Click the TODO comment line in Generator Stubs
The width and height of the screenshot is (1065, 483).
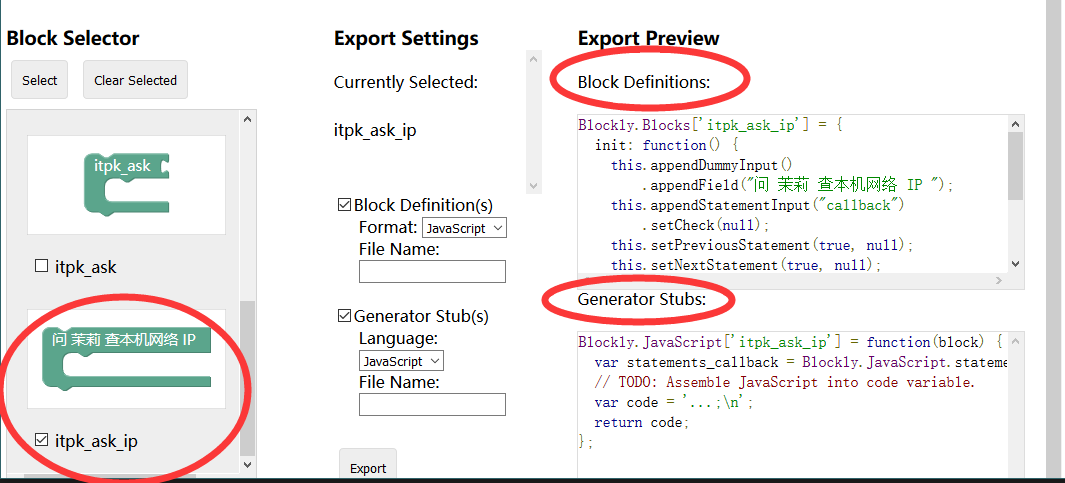(784, 382)
